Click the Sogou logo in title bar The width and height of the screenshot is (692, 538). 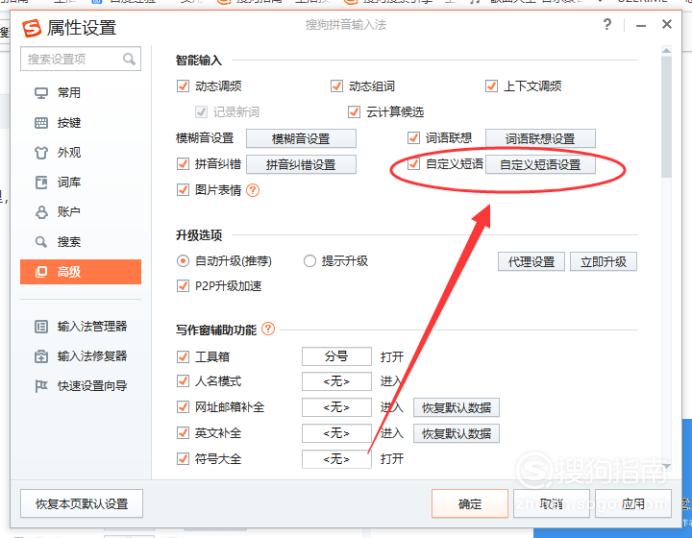[x=32, y=28]
